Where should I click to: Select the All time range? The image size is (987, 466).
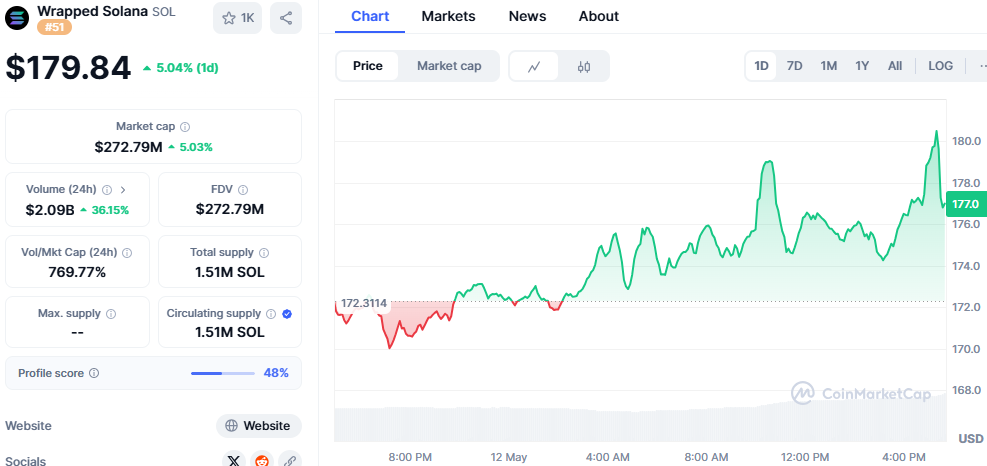point(894,66)
